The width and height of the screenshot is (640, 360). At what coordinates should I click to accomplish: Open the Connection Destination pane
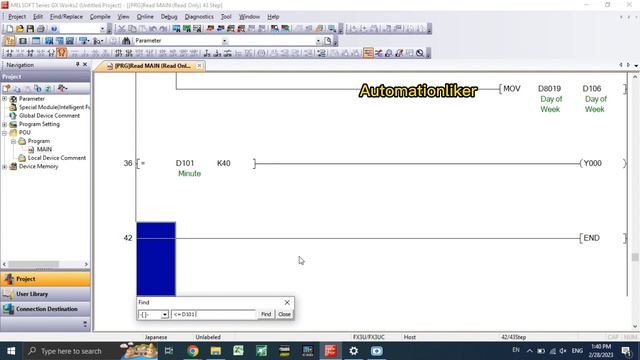click(45, 309)
